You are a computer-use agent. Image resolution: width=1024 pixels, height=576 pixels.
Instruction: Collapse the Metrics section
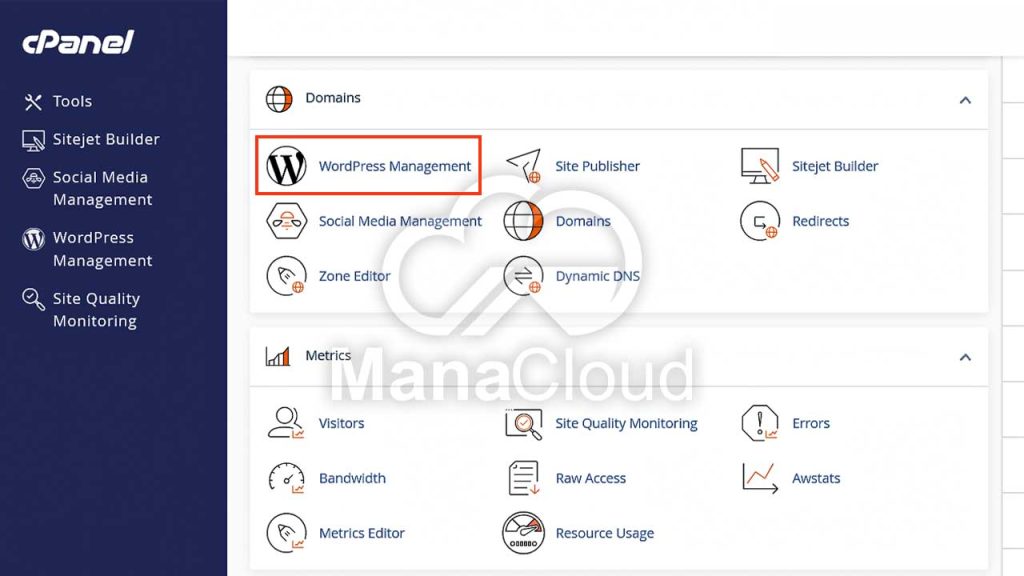965,356
